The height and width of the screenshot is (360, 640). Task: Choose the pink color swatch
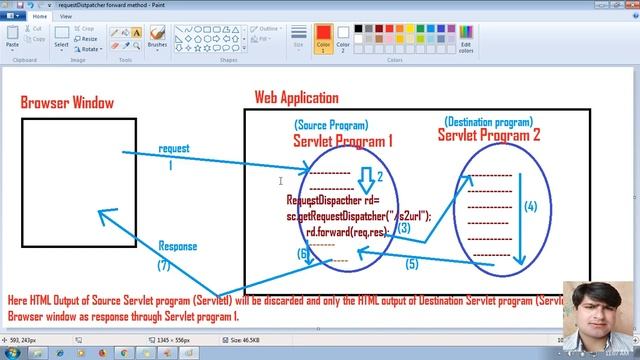[x=389, y=39]
